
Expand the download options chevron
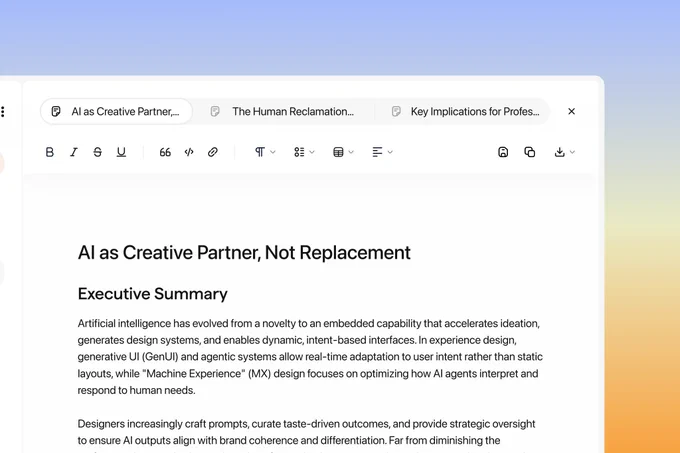[x=572, y=152]
